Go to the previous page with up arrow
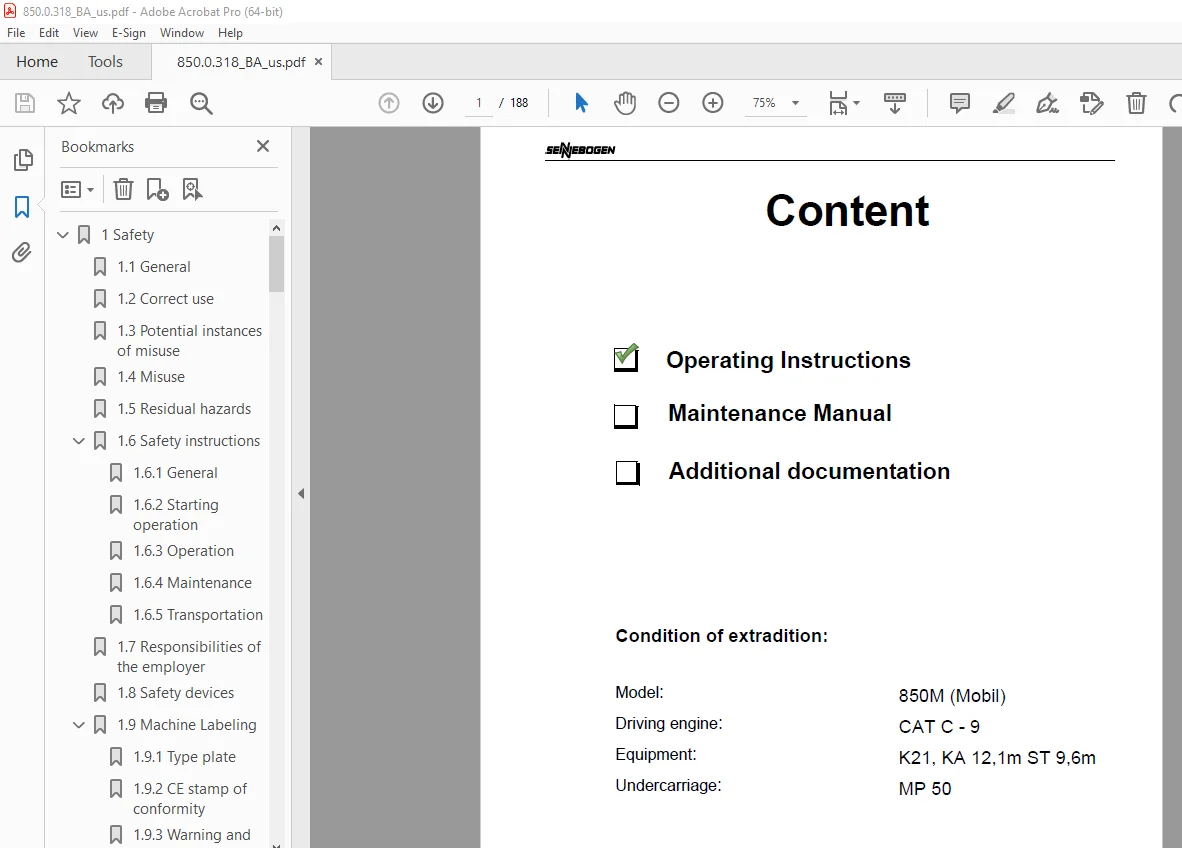Viewport: 1182px width, 848px height. tap(389, 103)
